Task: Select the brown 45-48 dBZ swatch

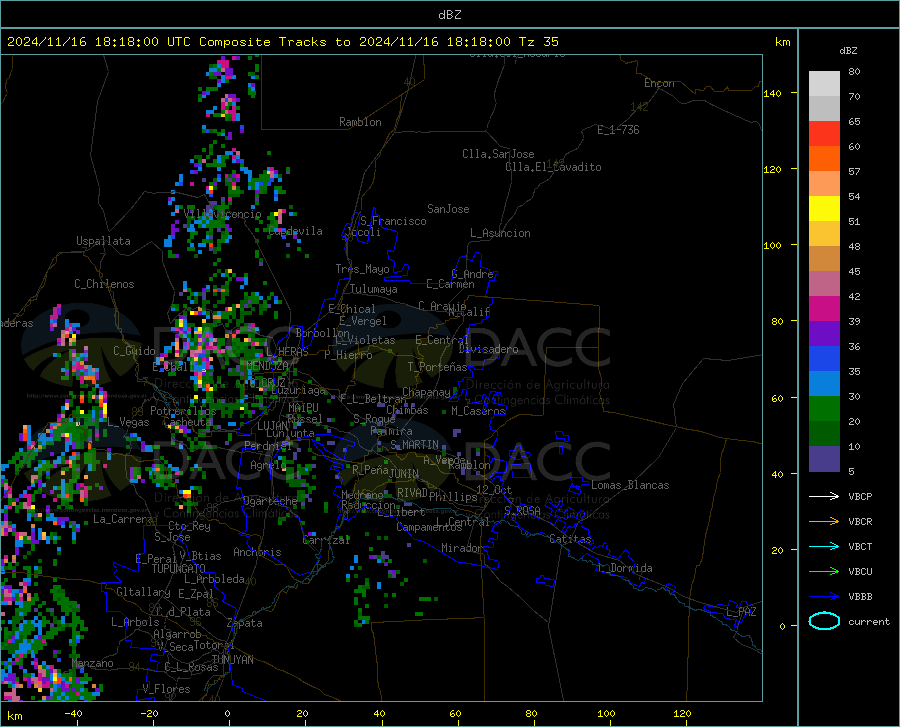Action: [824, 259]
